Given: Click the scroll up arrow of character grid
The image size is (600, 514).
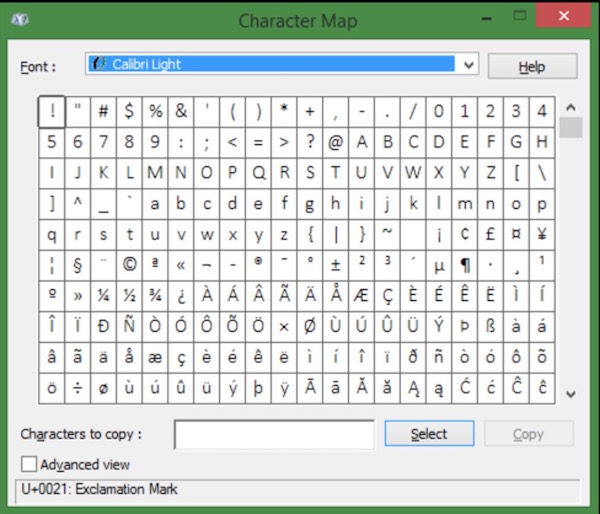Looking at the screenshot, I should point(570,108).
